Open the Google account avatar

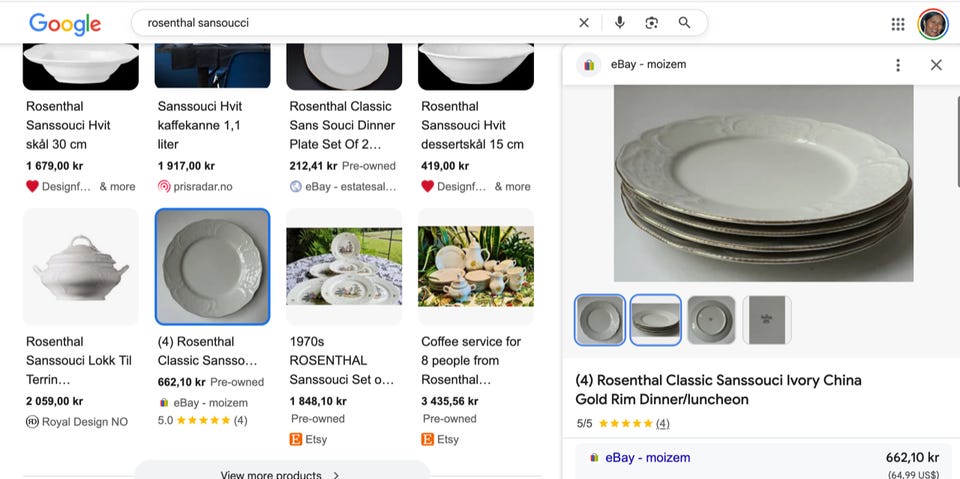tap(932, 24)
